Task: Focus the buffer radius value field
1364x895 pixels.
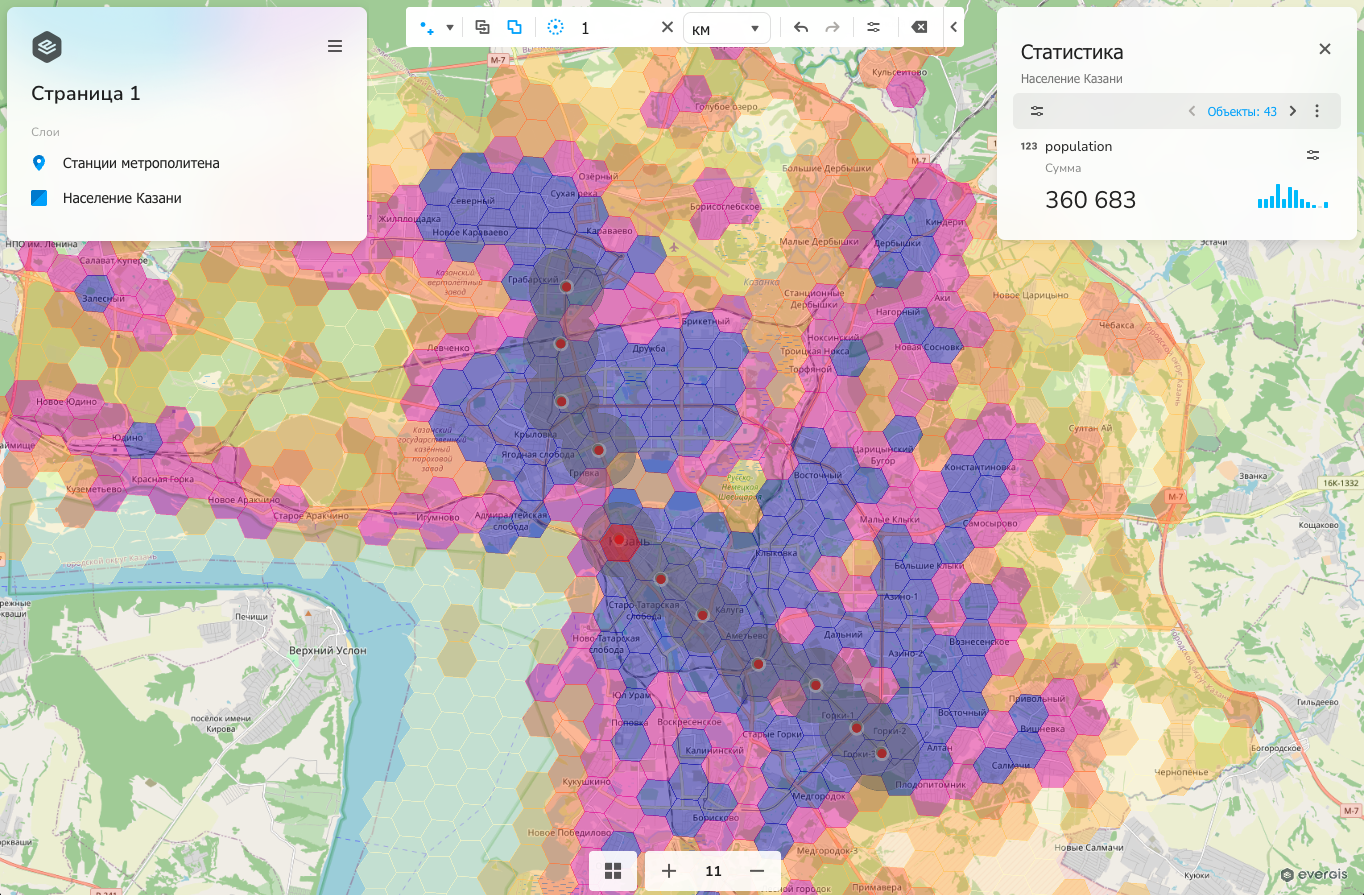Action: [x=615, y=28]
